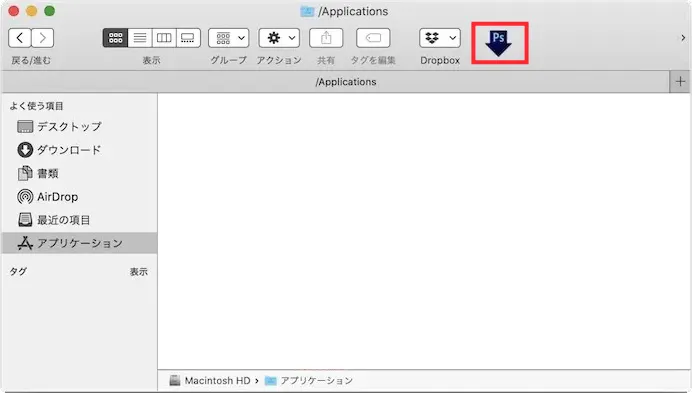The width and height of the screenshot is (692, 393).
Task: Maximize the window with green button
Action: (x=50, y=11)
